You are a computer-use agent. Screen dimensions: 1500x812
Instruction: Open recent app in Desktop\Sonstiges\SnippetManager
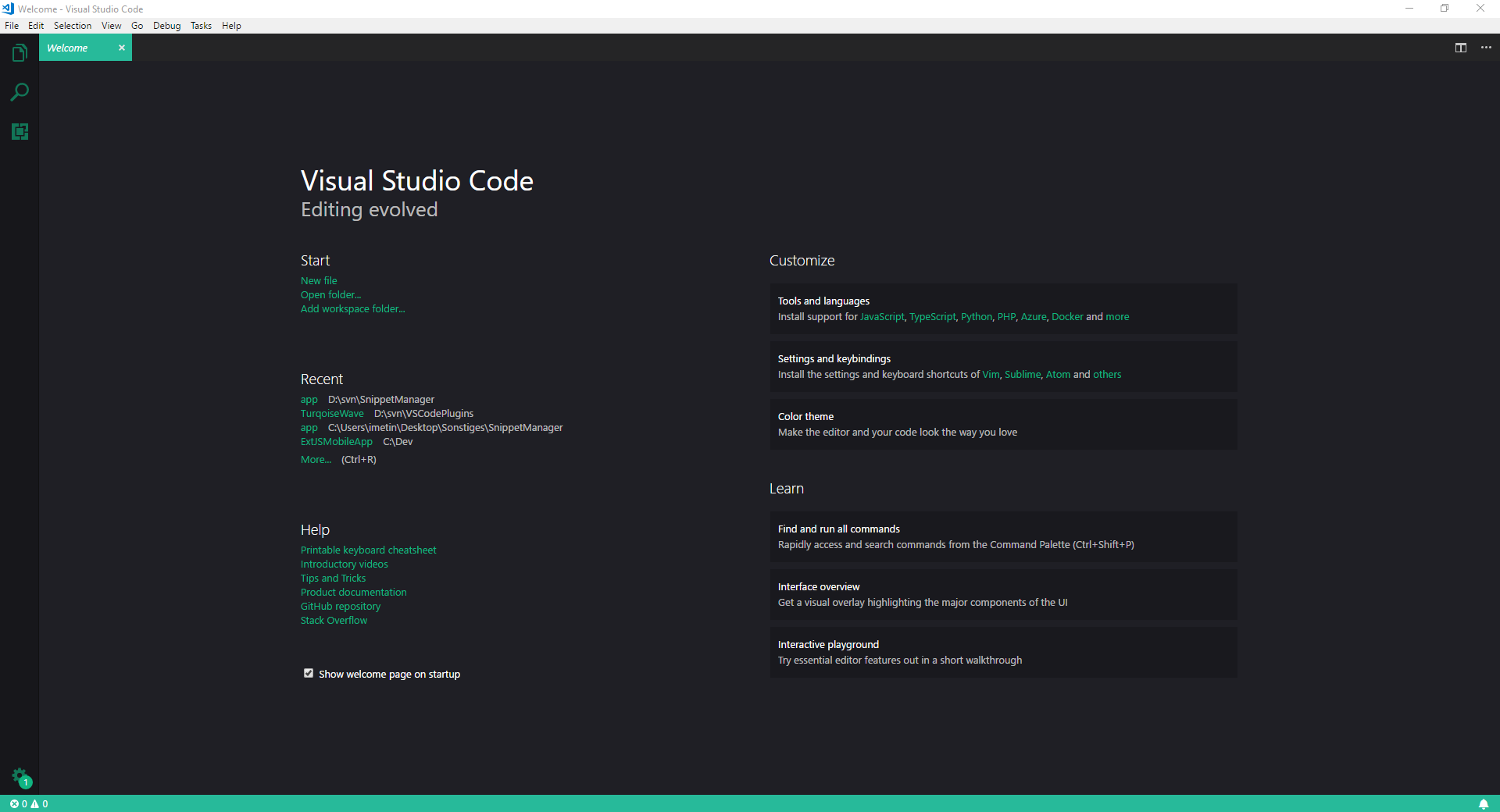click(309, 428)
